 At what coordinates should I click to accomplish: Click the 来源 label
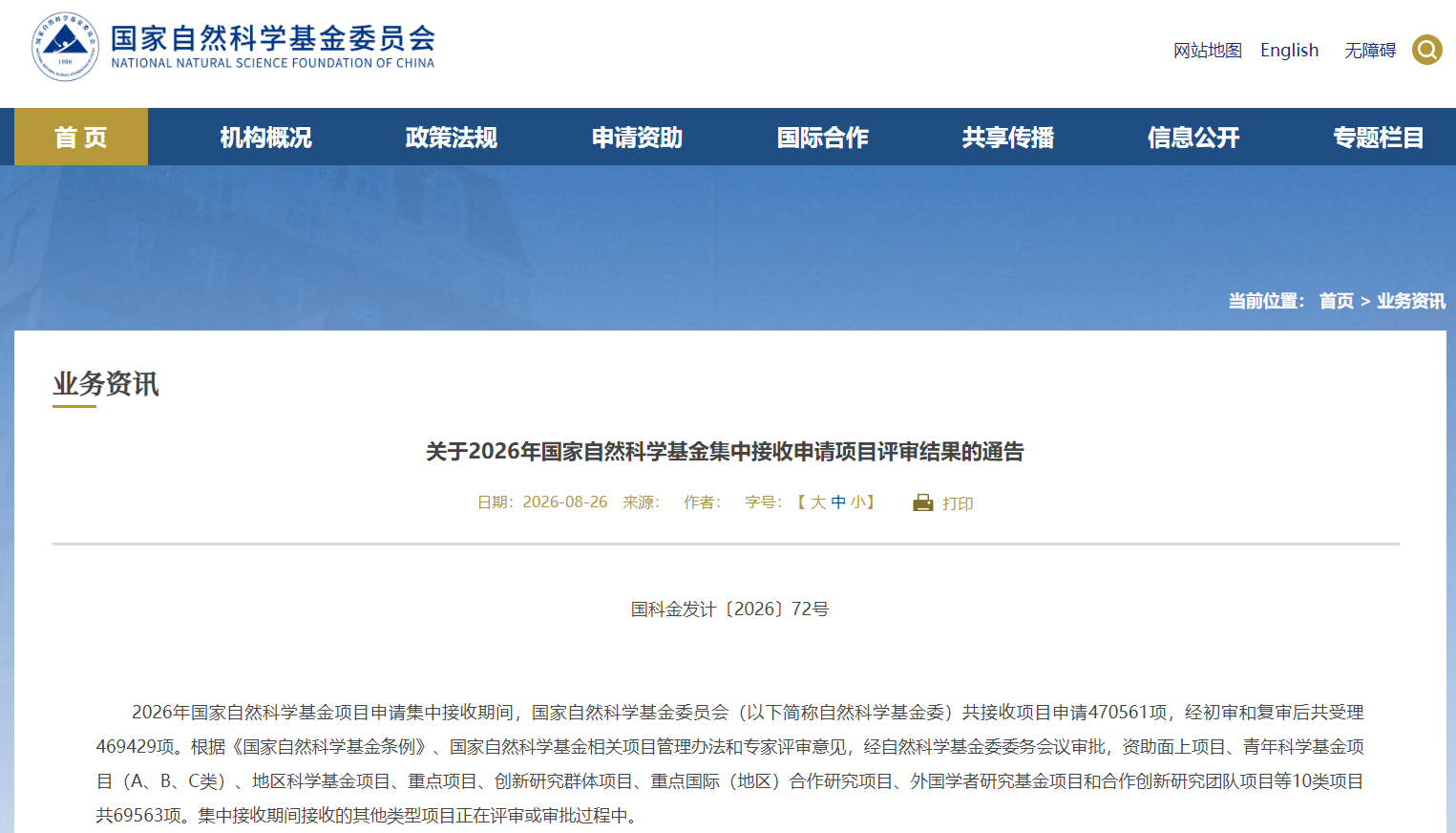click(642, 502)
